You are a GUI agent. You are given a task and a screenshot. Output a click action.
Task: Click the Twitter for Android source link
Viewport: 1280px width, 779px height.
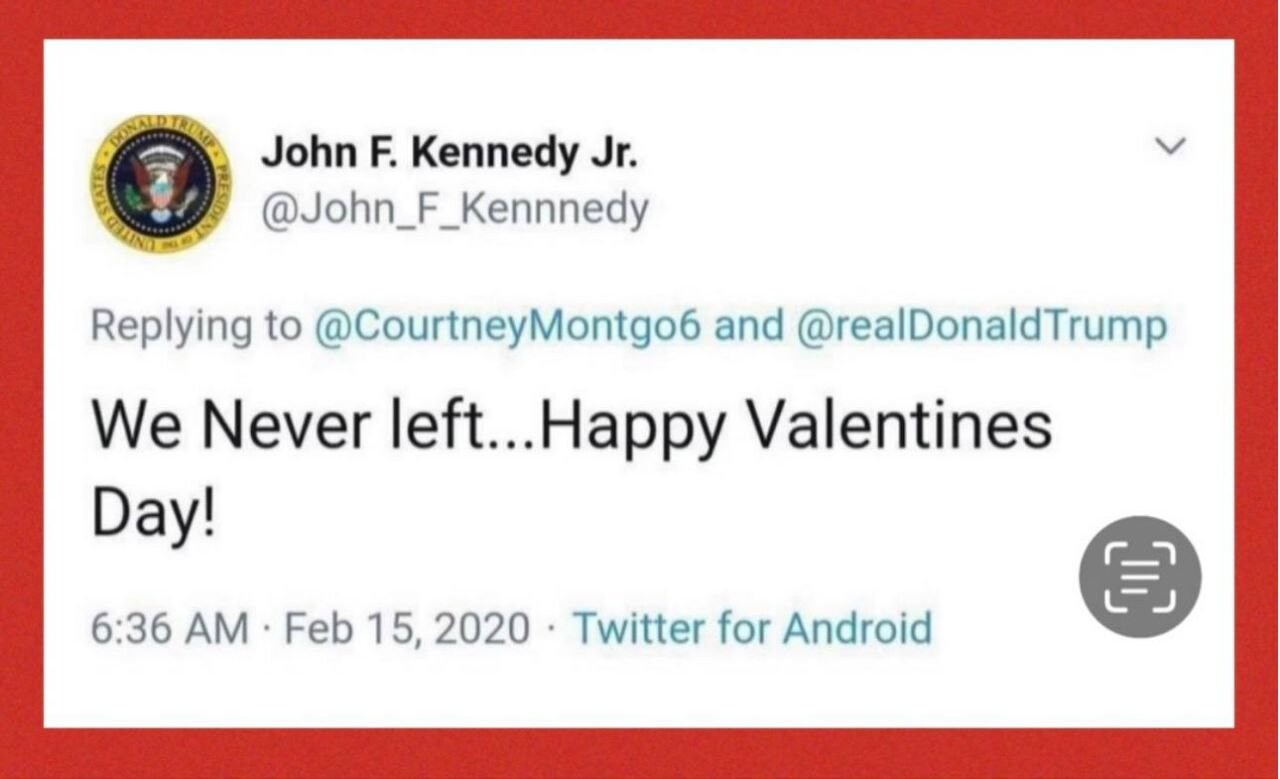click(751, 628)
